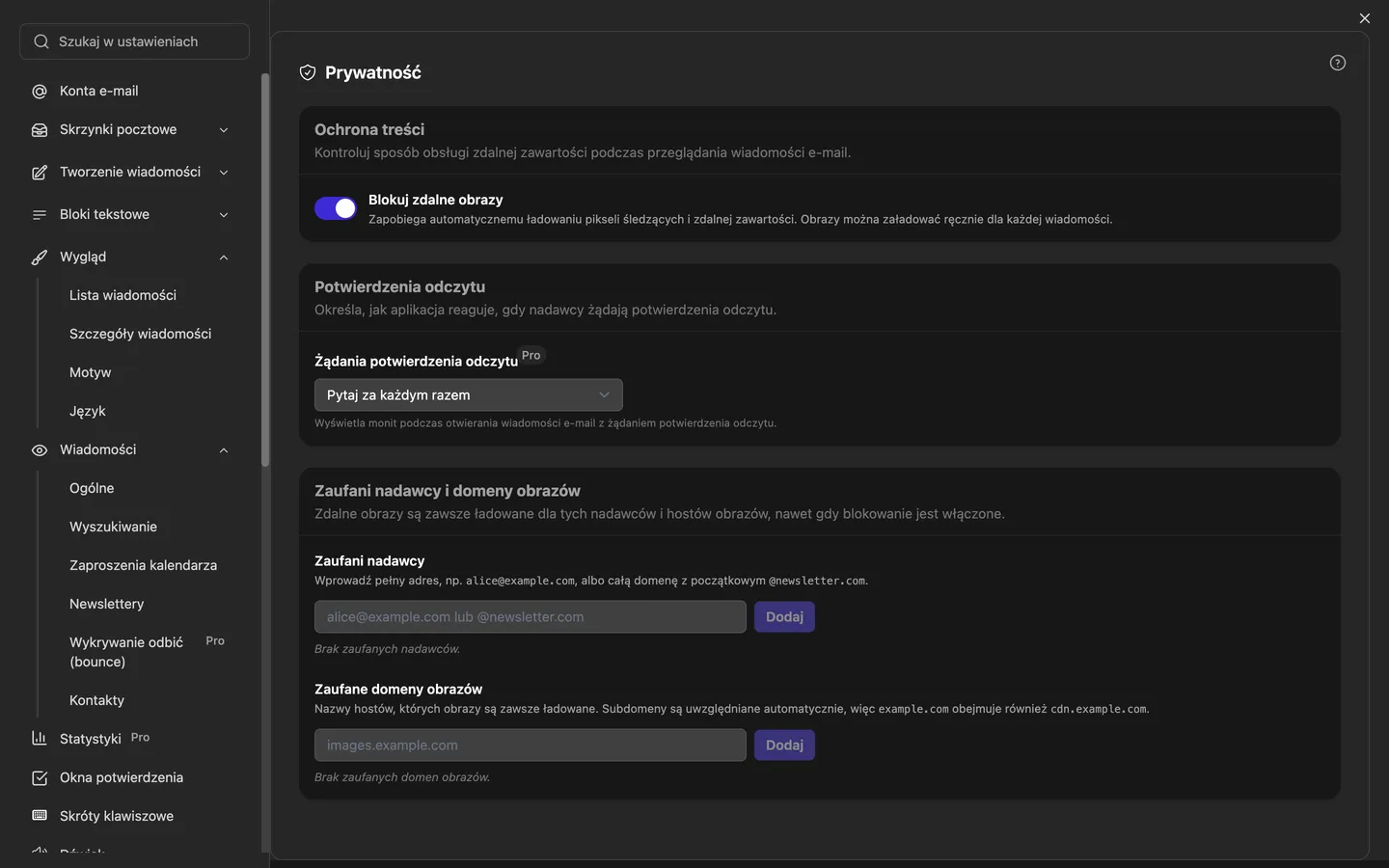Click the Pro badge beside Żądania potwierdzenia odczytu
1389x868 pixels.
point(531,355)
